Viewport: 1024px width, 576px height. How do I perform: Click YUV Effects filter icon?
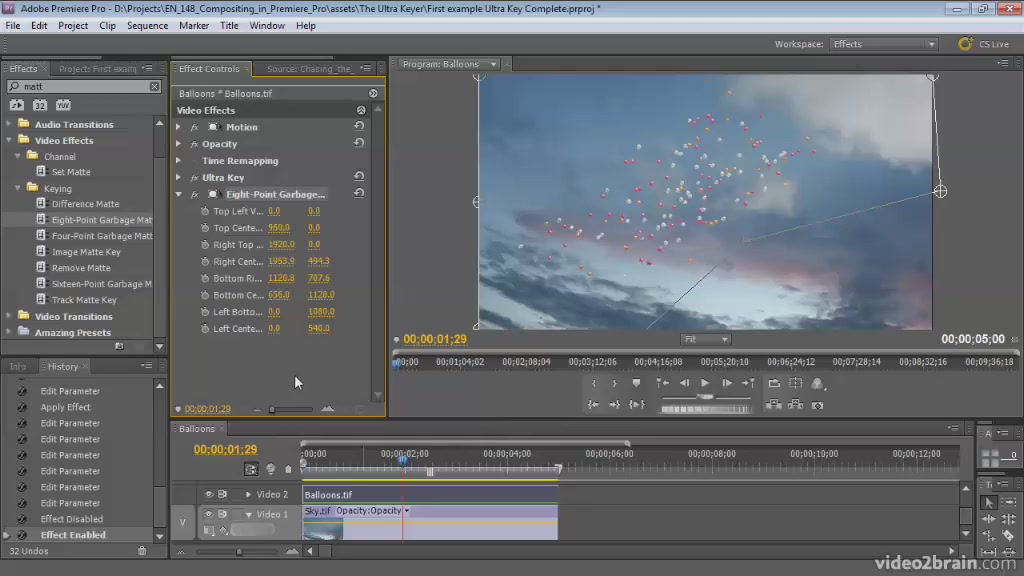[x=63, y=105]
